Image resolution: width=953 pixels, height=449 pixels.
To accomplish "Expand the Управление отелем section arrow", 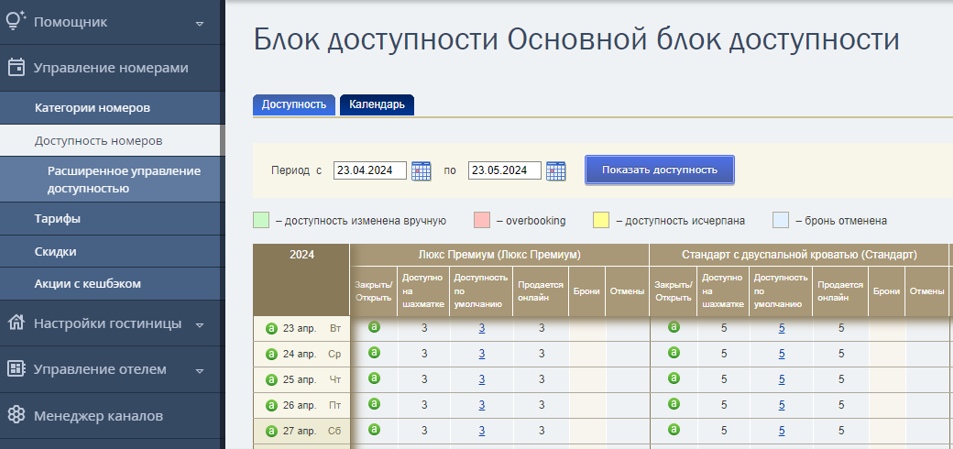I will coord(199,371).
